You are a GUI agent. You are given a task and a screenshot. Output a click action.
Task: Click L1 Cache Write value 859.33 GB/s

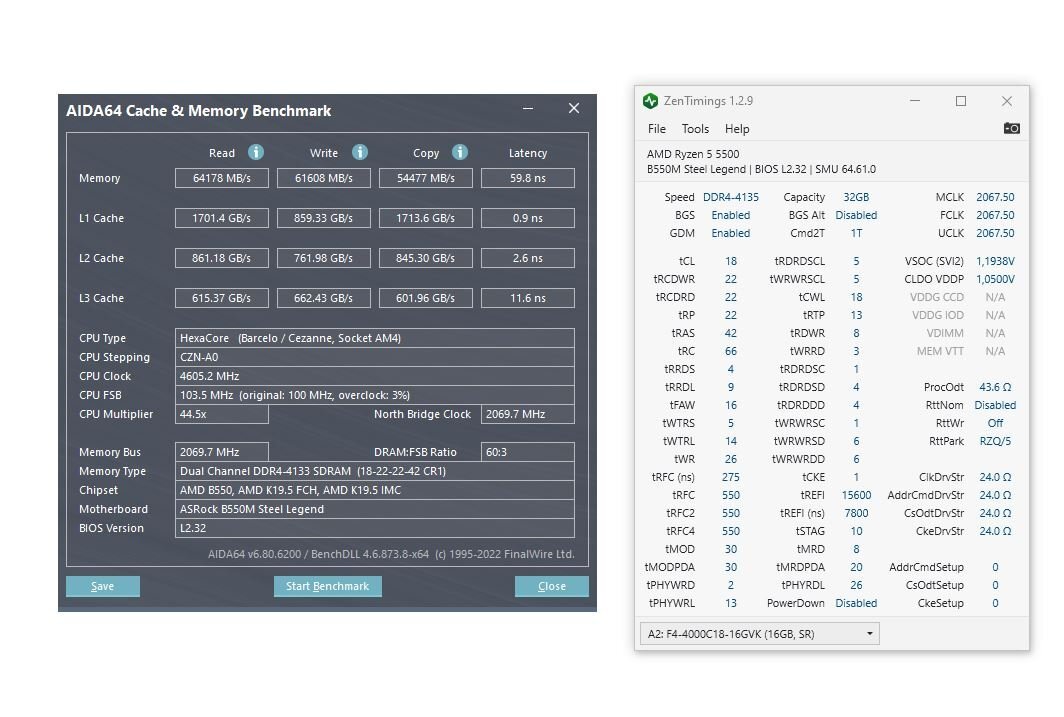pos(324,218)
